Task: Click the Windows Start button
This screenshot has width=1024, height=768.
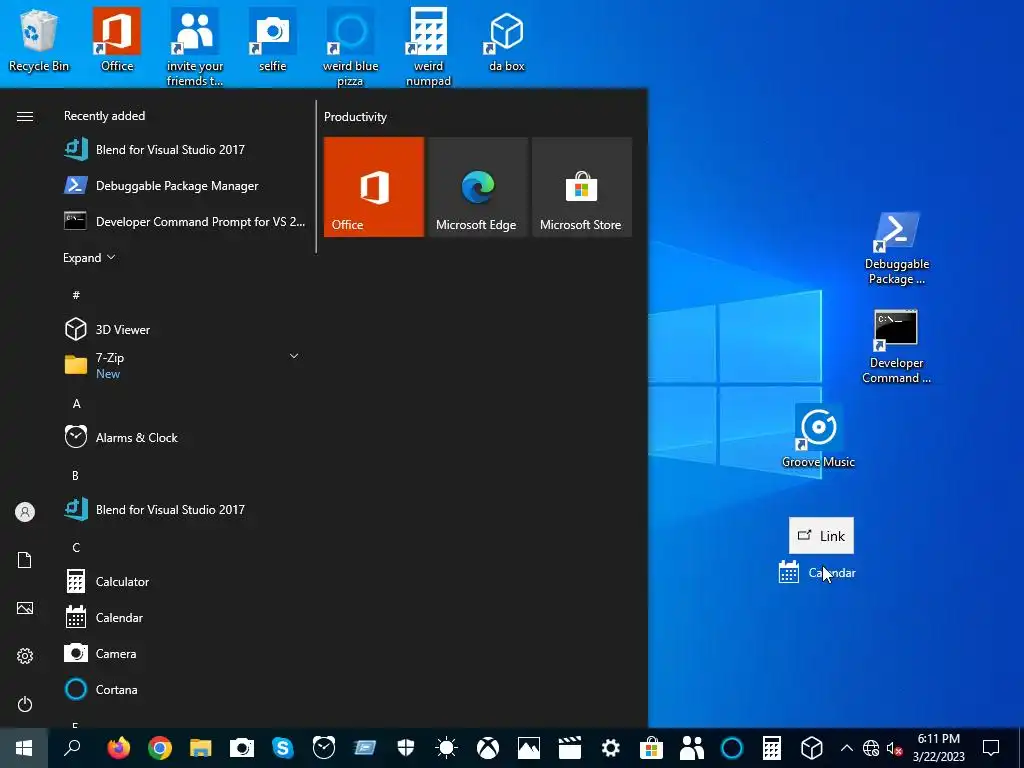Action: pyautogui.click(x=24, y=748)
